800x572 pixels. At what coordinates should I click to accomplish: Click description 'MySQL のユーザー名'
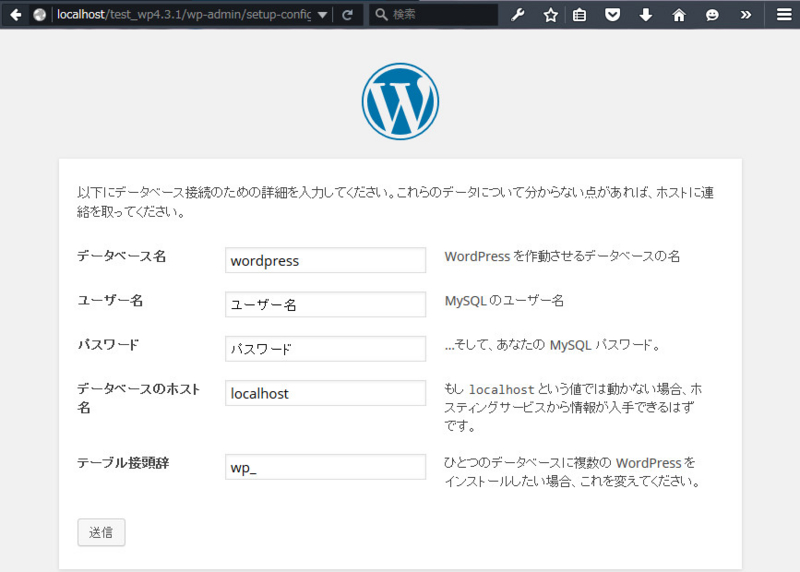(x=504, y=301)
